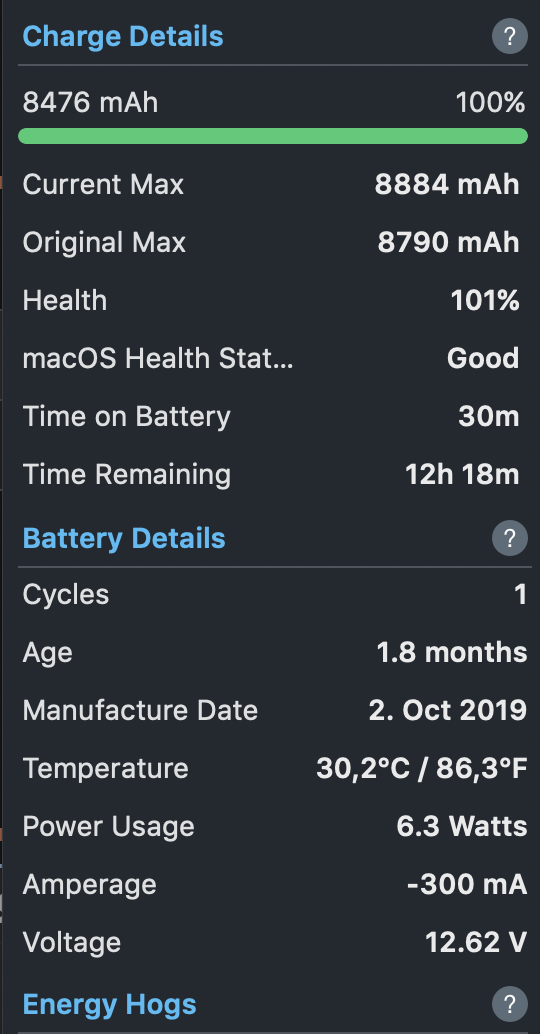Click the Power Usage 6.3 Watts value
The image size is (540, 1034).
[462, 827]
